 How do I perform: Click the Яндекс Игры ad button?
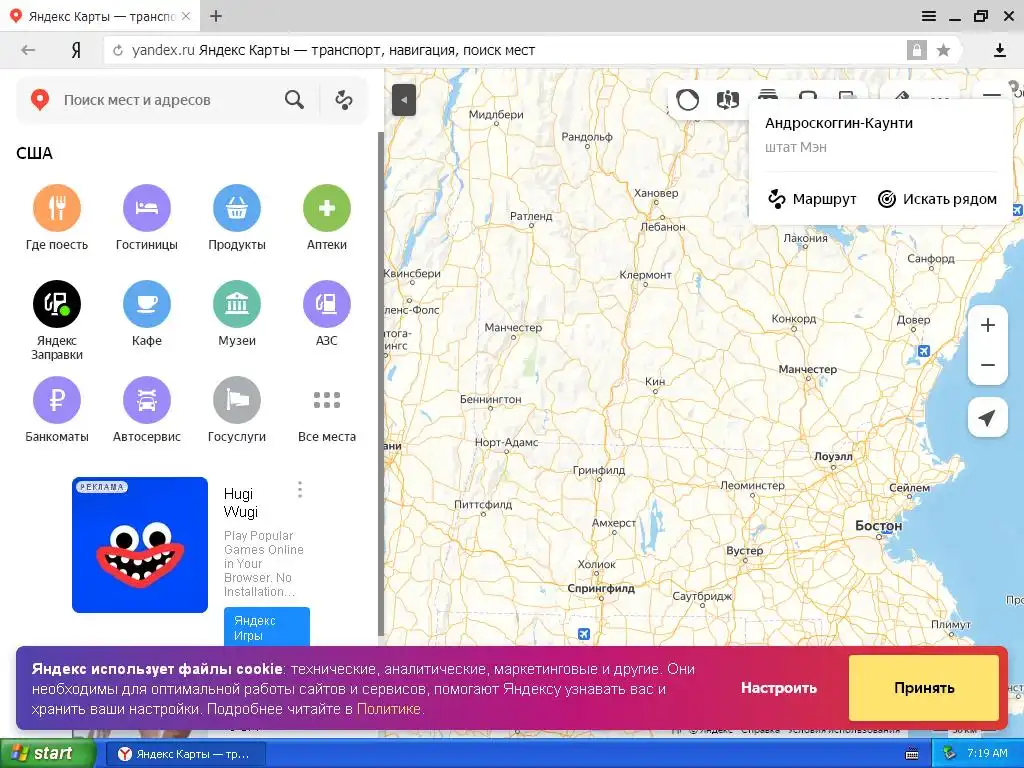(266, 627)
